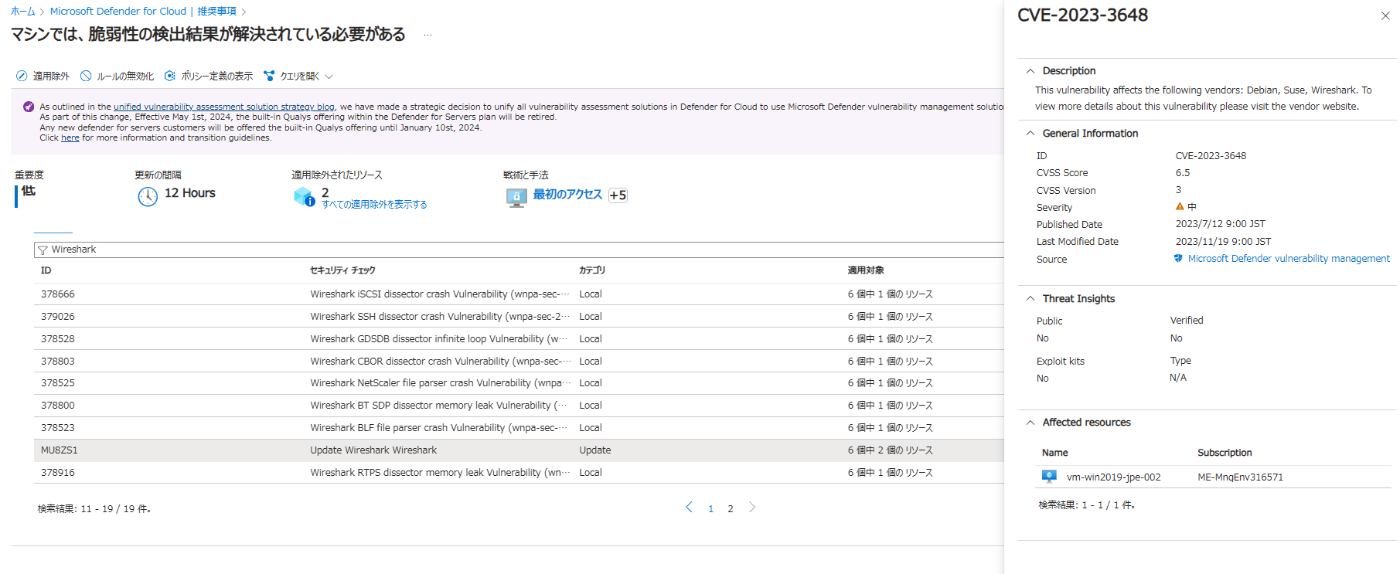The image size is (1400, 574).
Task: Click the exempted resources cube icon
Action: [x=304, y=197]
